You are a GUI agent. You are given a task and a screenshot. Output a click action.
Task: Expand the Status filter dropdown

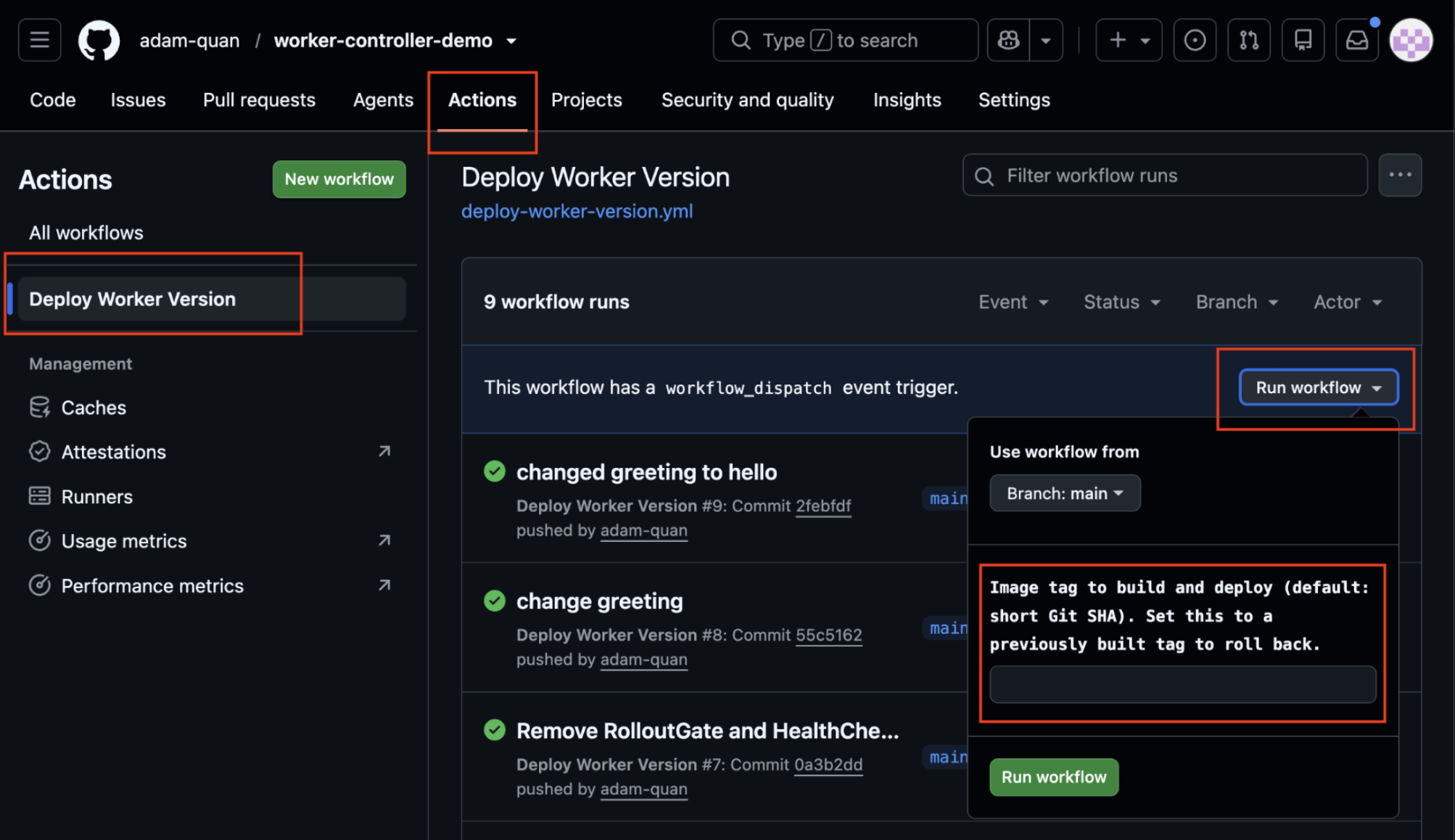point(1122,302)
